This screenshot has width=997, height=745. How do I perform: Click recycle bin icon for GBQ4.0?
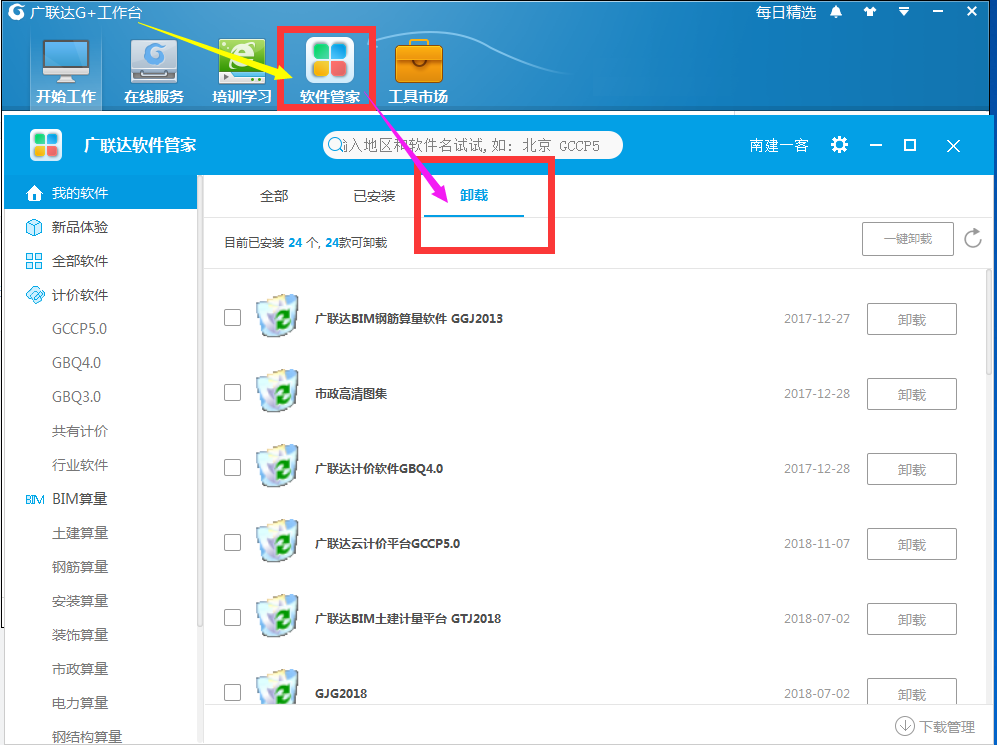click(x=277, y=465)
